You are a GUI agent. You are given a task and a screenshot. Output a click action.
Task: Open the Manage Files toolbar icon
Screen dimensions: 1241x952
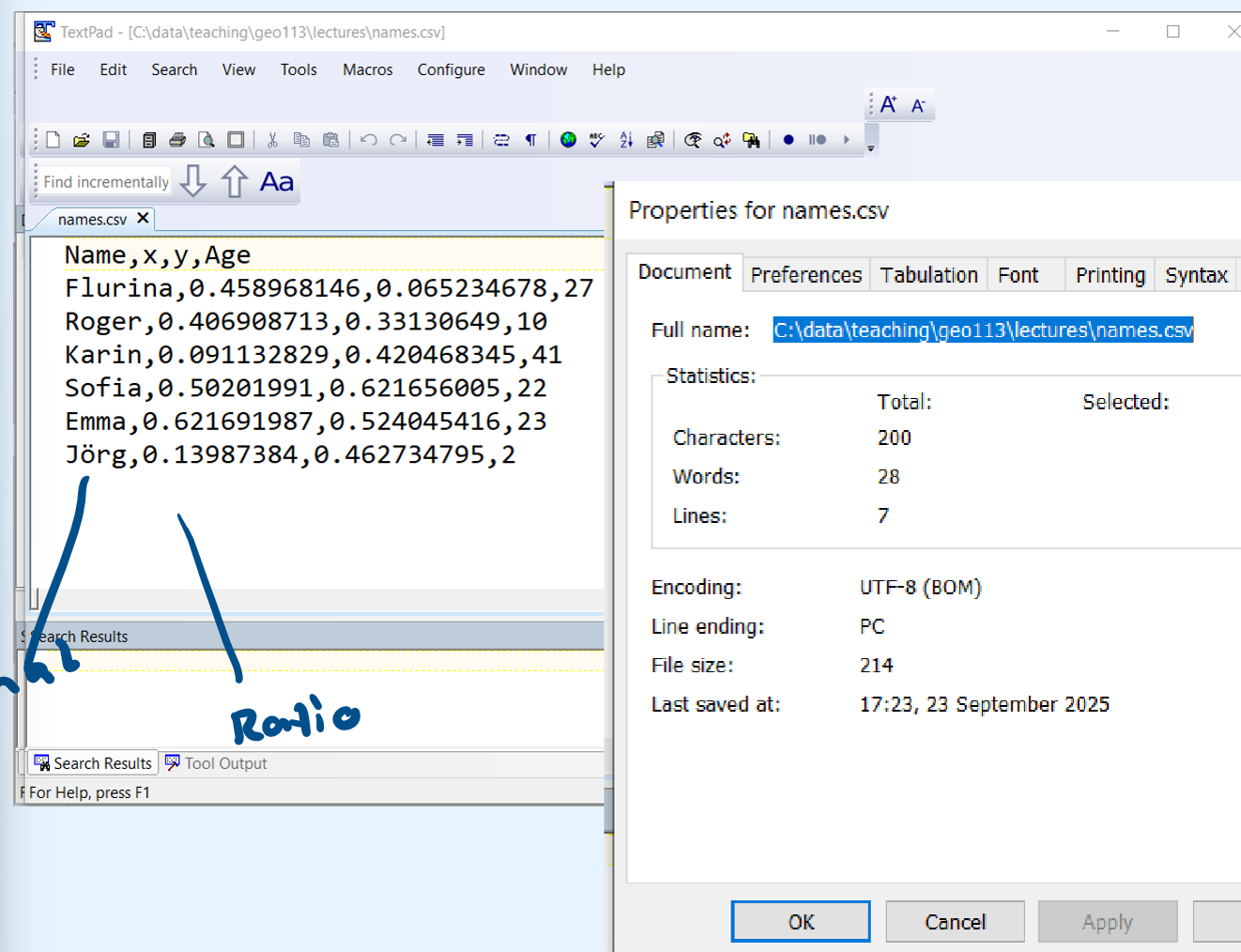coord(149,140)
